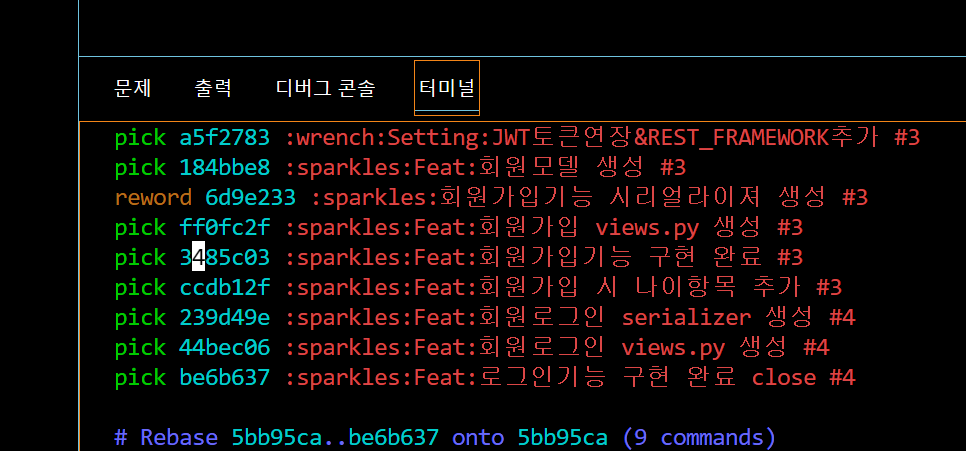Click the 시리얼라이저 생성 #3 message
Viewport: 966px width, 451px height.
point(738,197)
